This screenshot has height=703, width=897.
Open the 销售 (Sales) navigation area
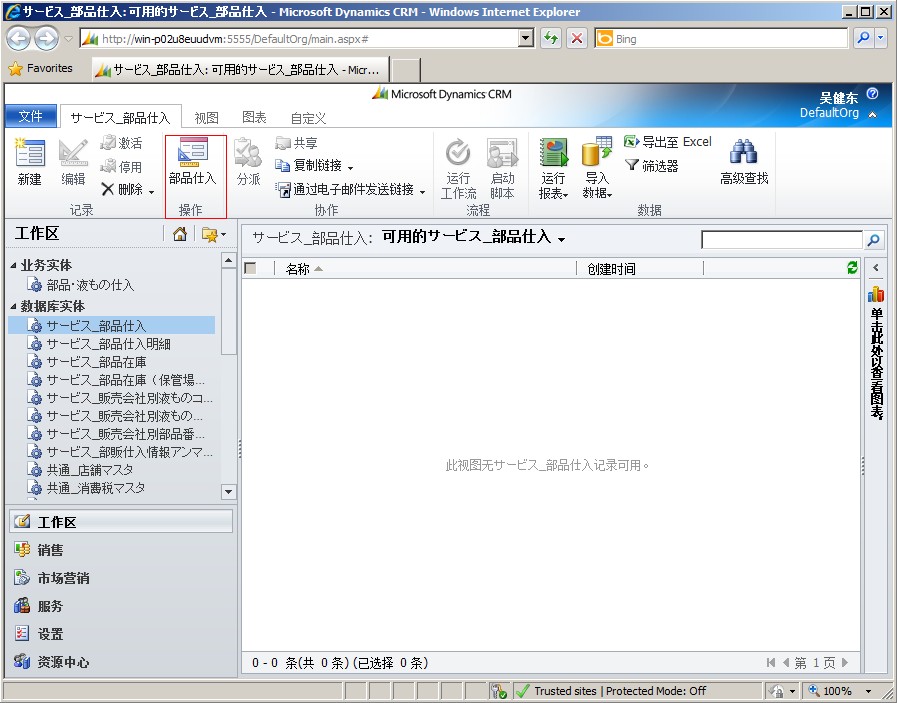pos(121,550)
